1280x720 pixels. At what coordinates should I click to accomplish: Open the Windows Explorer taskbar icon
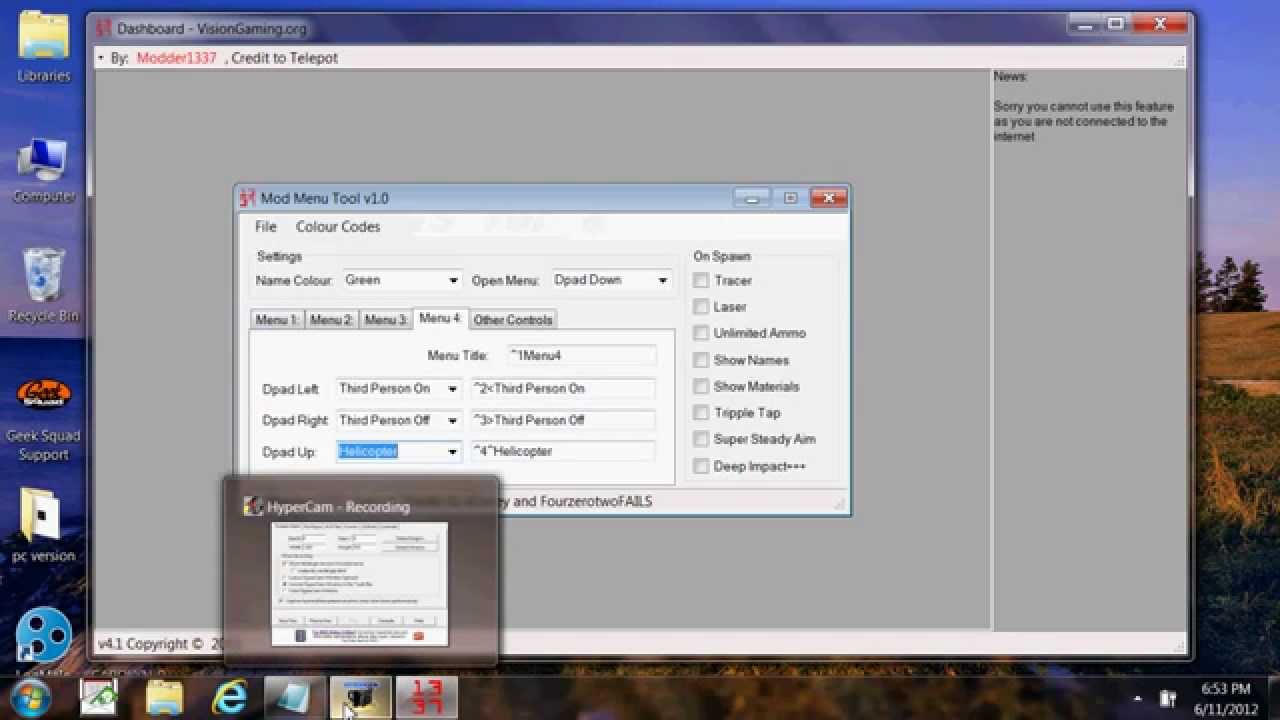point(165,698)
